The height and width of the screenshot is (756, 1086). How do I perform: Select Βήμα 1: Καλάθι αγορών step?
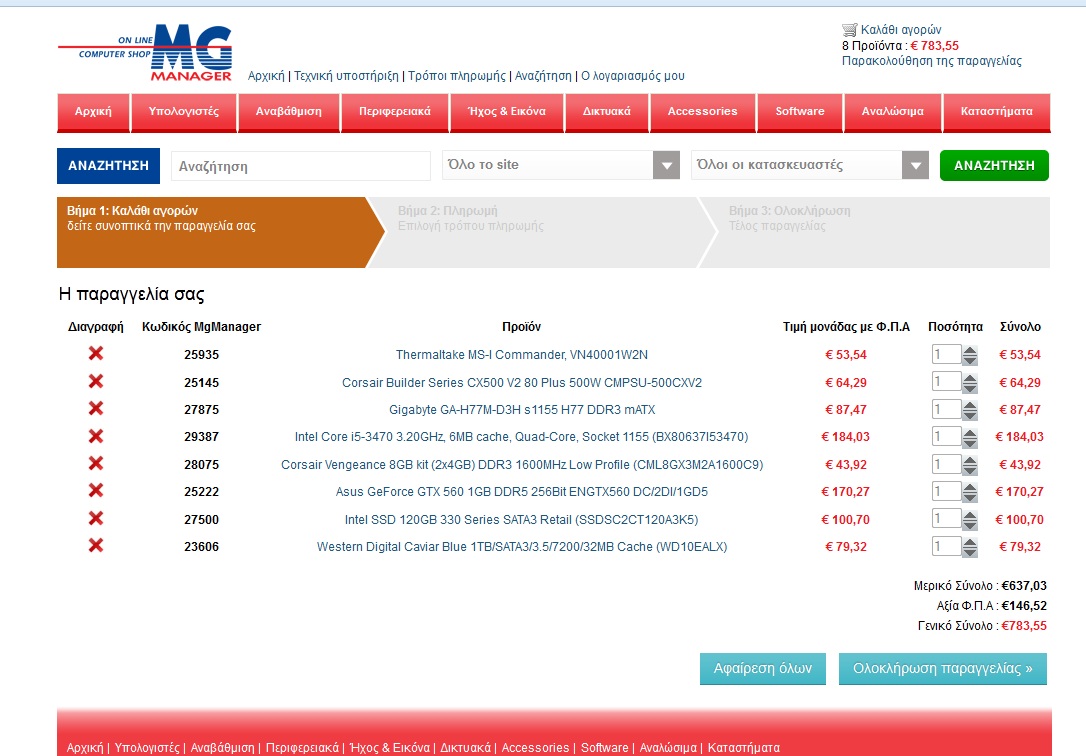220,233
